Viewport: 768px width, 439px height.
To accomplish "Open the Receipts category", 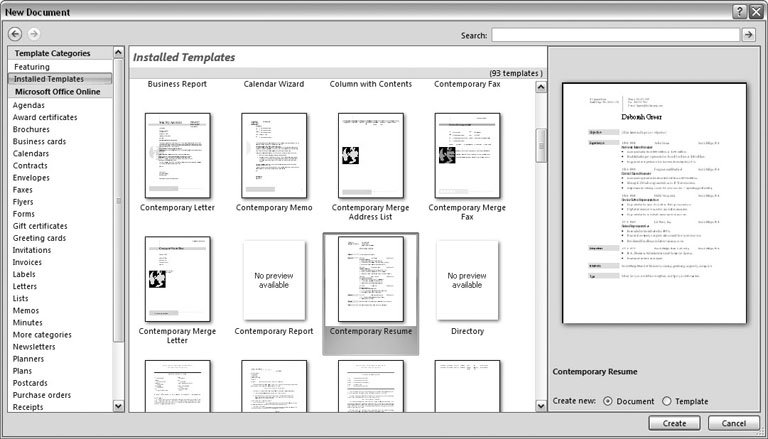I will click(x=28, y=407).
